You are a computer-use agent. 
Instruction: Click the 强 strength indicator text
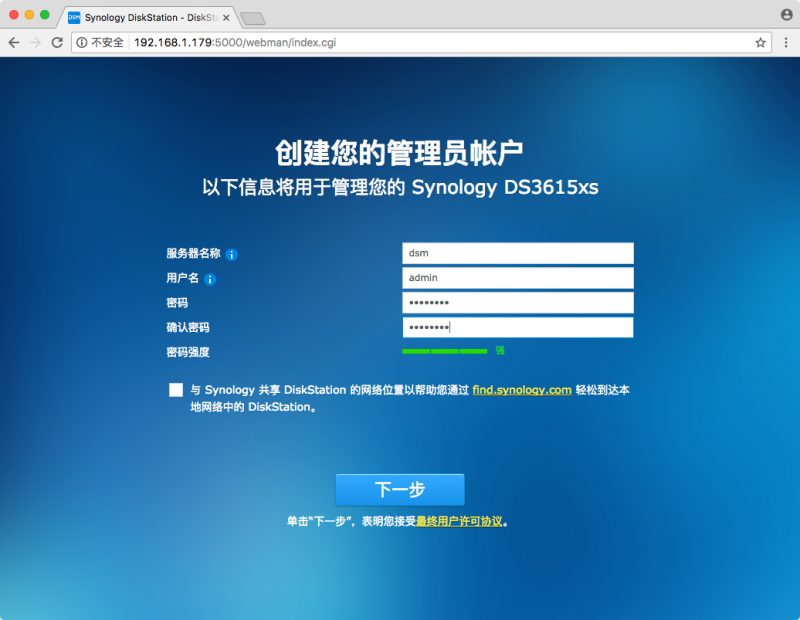(500, 351)
